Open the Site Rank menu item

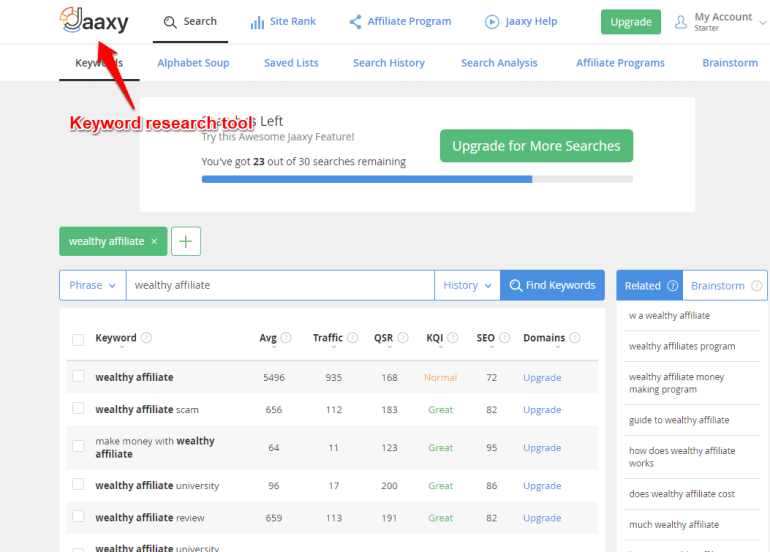(283, 22)
